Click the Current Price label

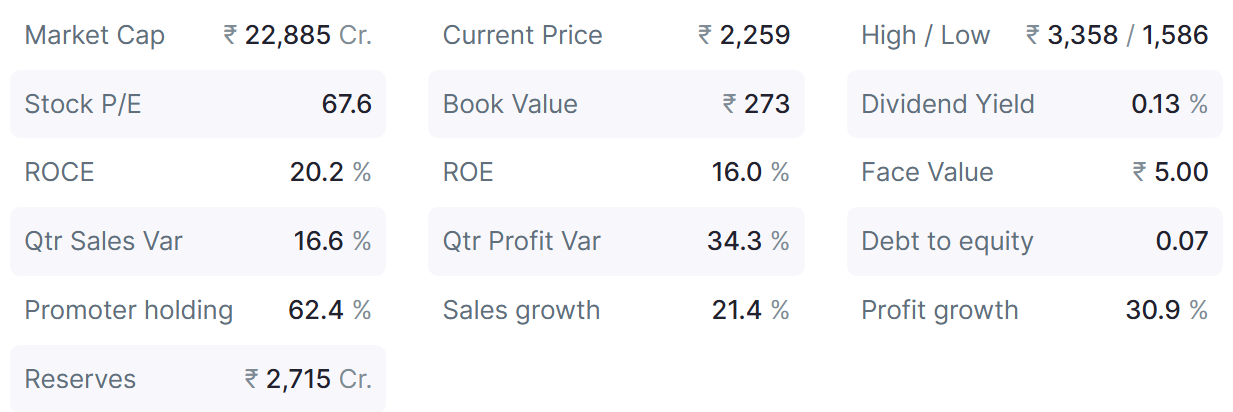click(523, 35)
